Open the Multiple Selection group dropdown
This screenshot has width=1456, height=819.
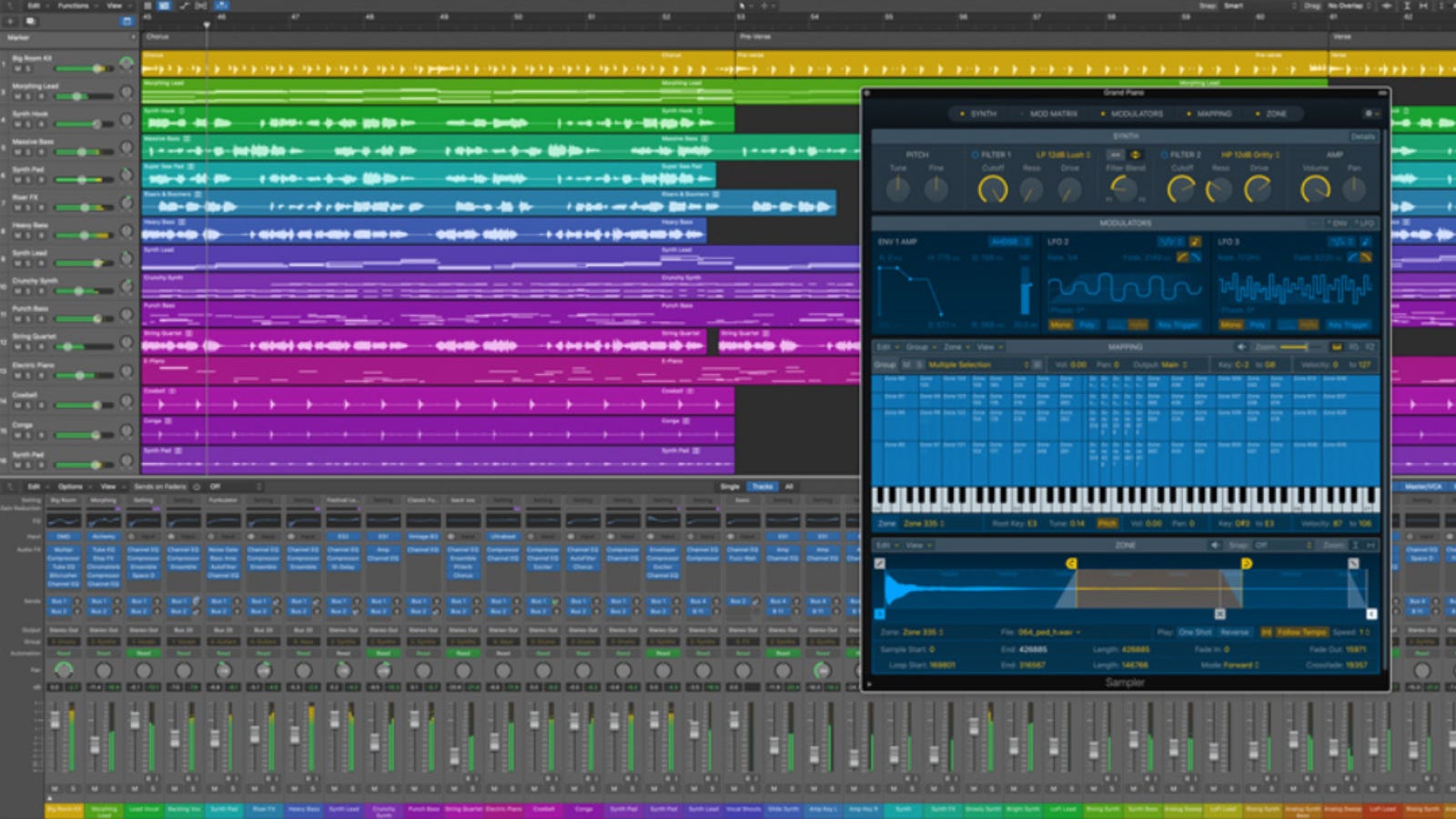978,365
